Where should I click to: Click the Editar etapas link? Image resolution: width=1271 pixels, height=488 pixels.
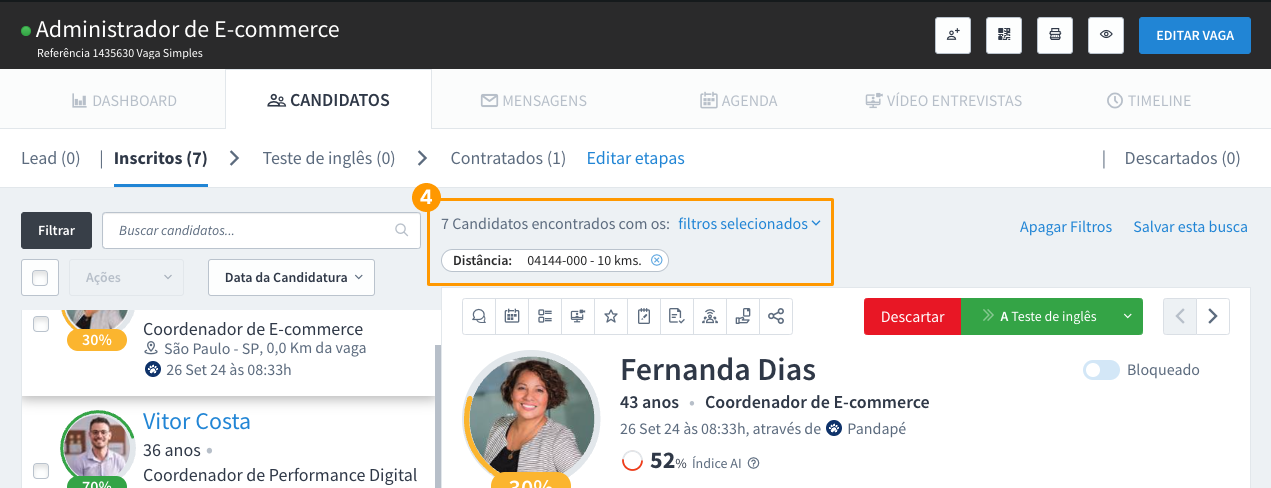coord(635,158)
